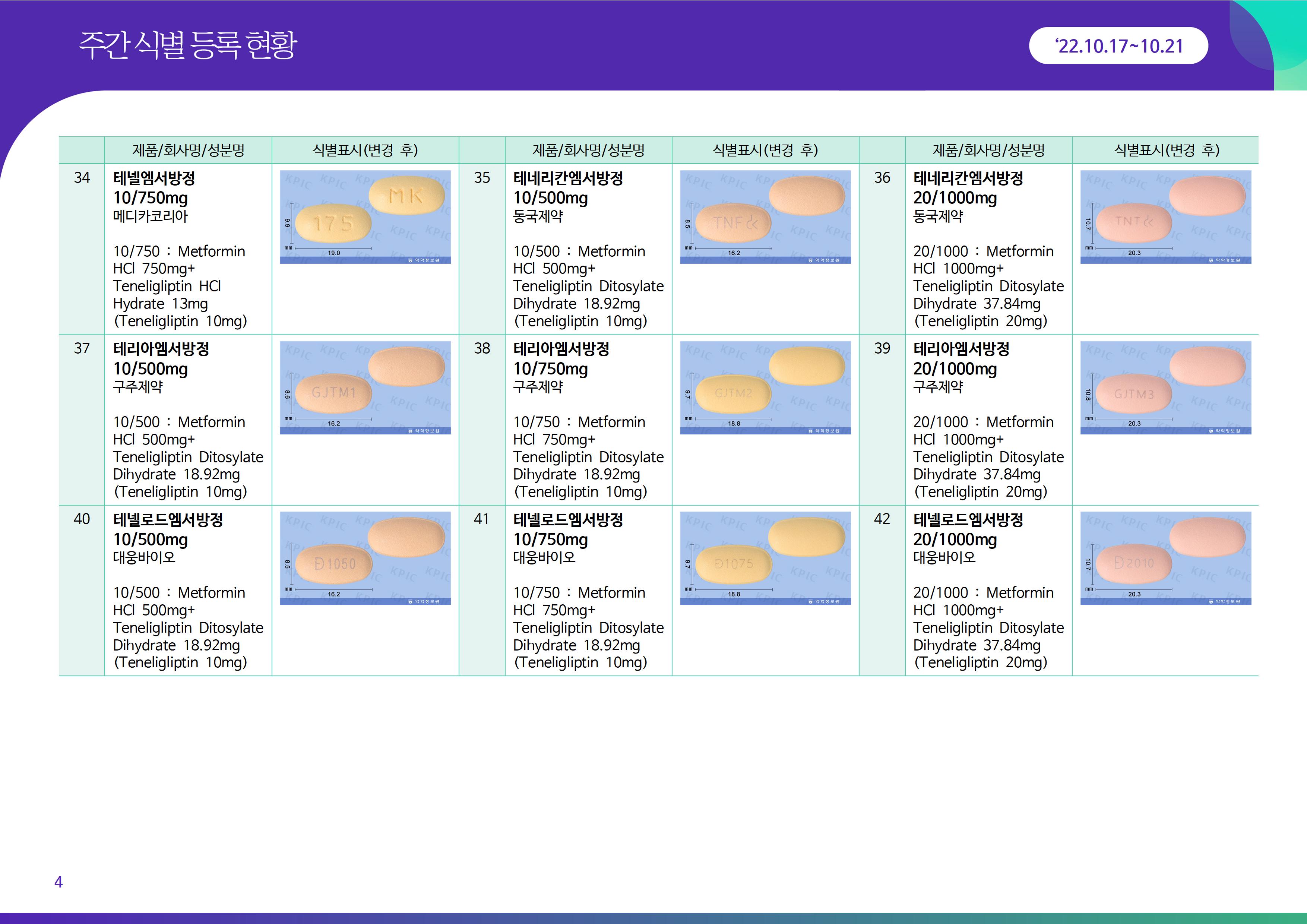
Task: Select the D2010 pink tablet photo
Action: [x=1165, y=558]
